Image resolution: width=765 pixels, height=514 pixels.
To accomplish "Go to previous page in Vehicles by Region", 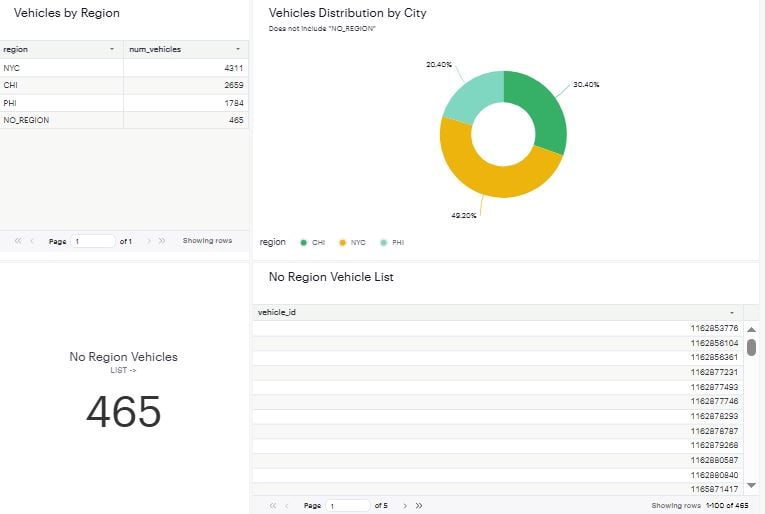I will click(x=32, y=241).
